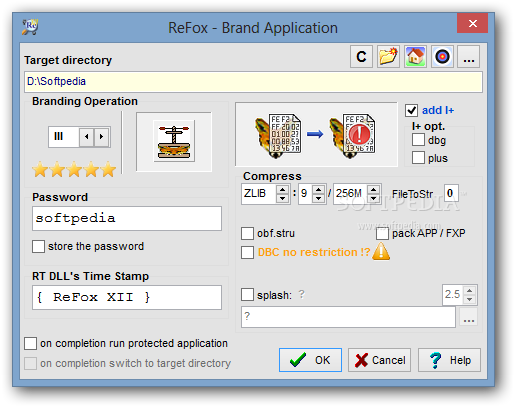515x407 pixels.
Task: Click the ReFox app icon in title bar
Action: click(x=30, y=27)
